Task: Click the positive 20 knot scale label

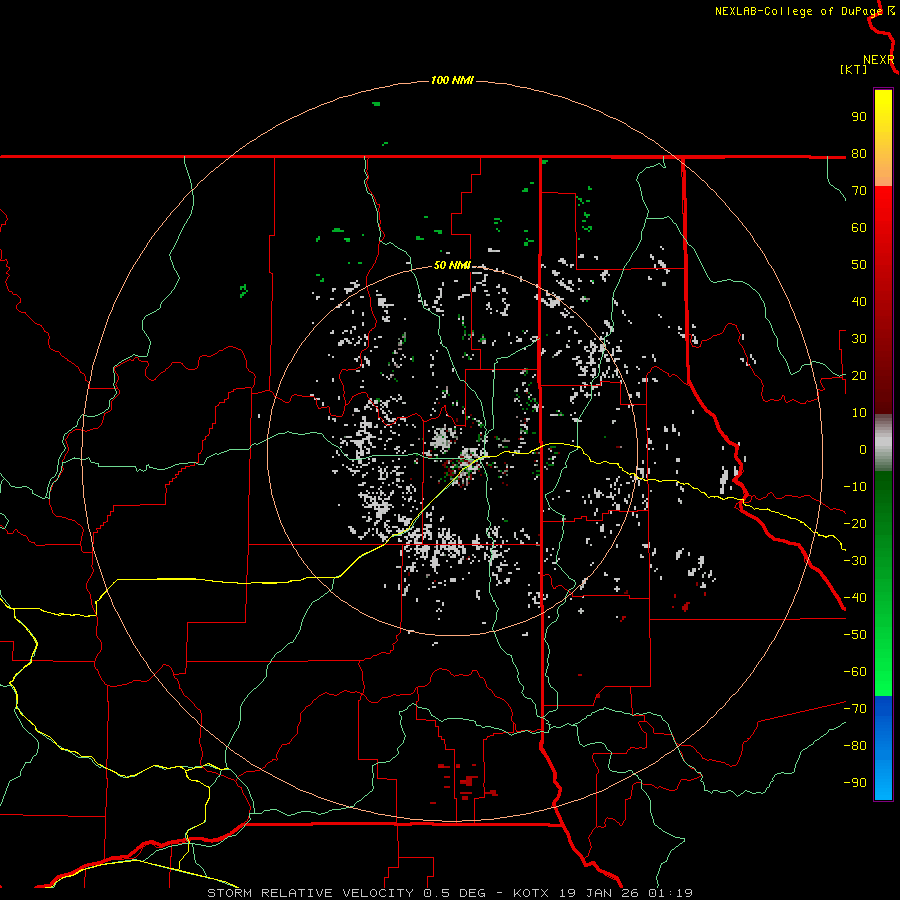Action: point(859,375)
